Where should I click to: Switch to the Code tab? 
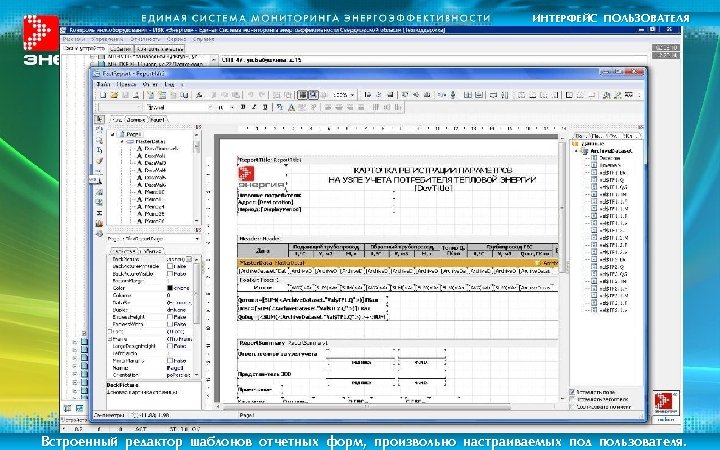117,119
